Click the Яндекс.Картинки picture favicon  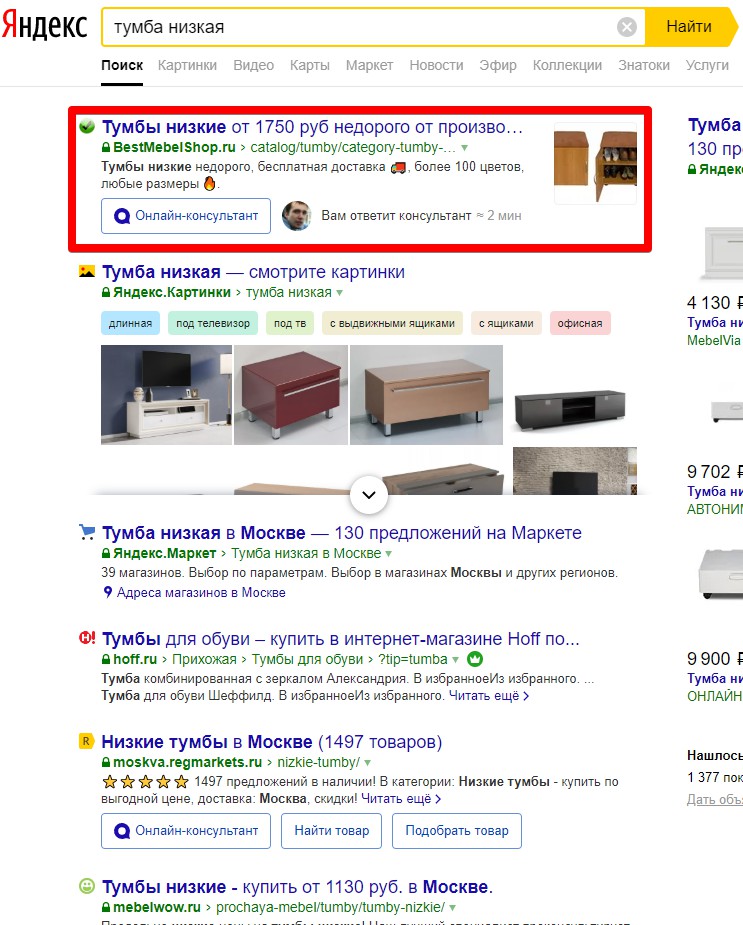[x=87, y=271]
